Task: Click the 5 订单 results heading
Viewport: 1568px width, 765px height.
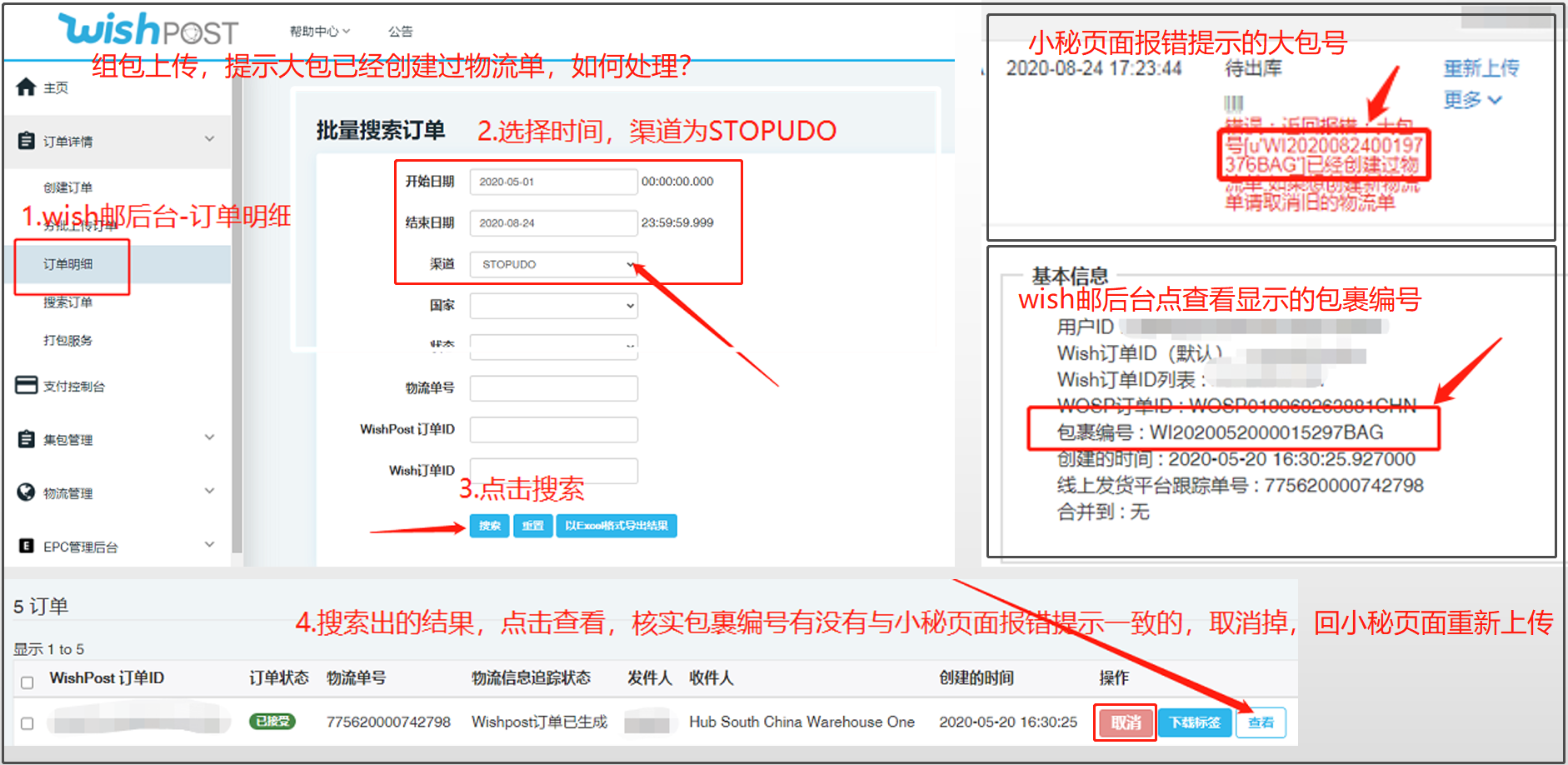Action: [x=41, y=607]
